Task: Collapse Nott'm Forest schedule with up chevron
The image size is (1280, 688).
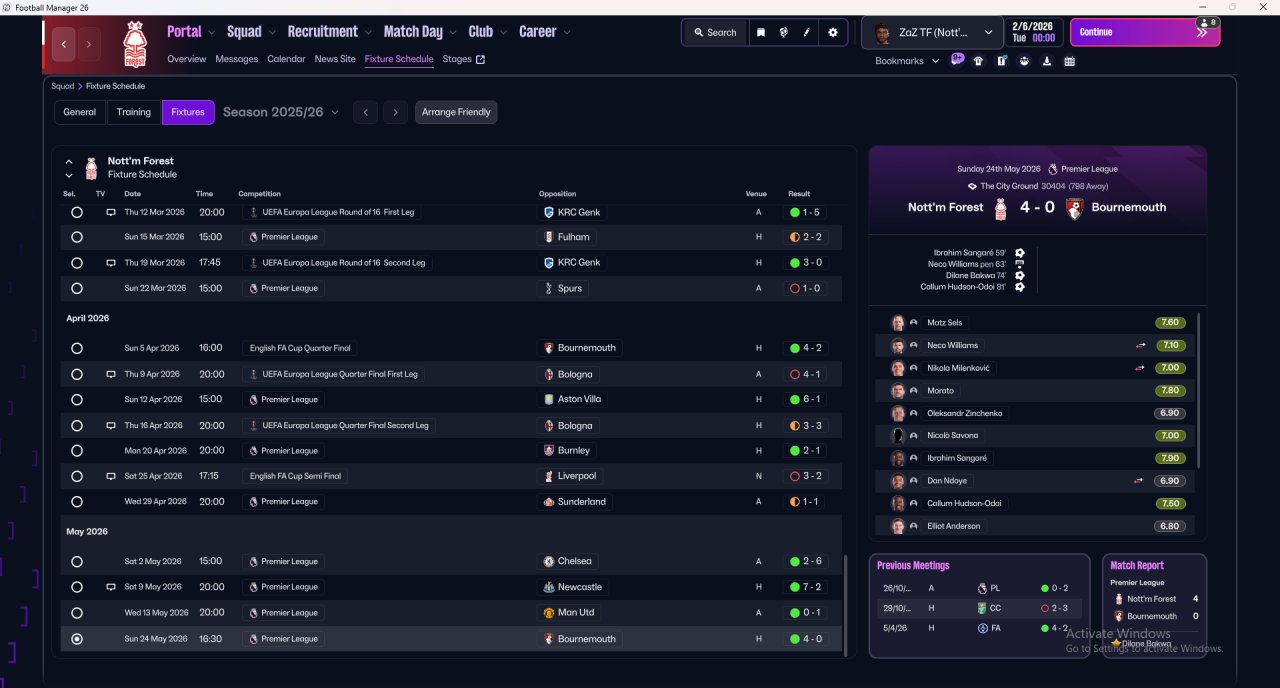Action: pos(69,161)
